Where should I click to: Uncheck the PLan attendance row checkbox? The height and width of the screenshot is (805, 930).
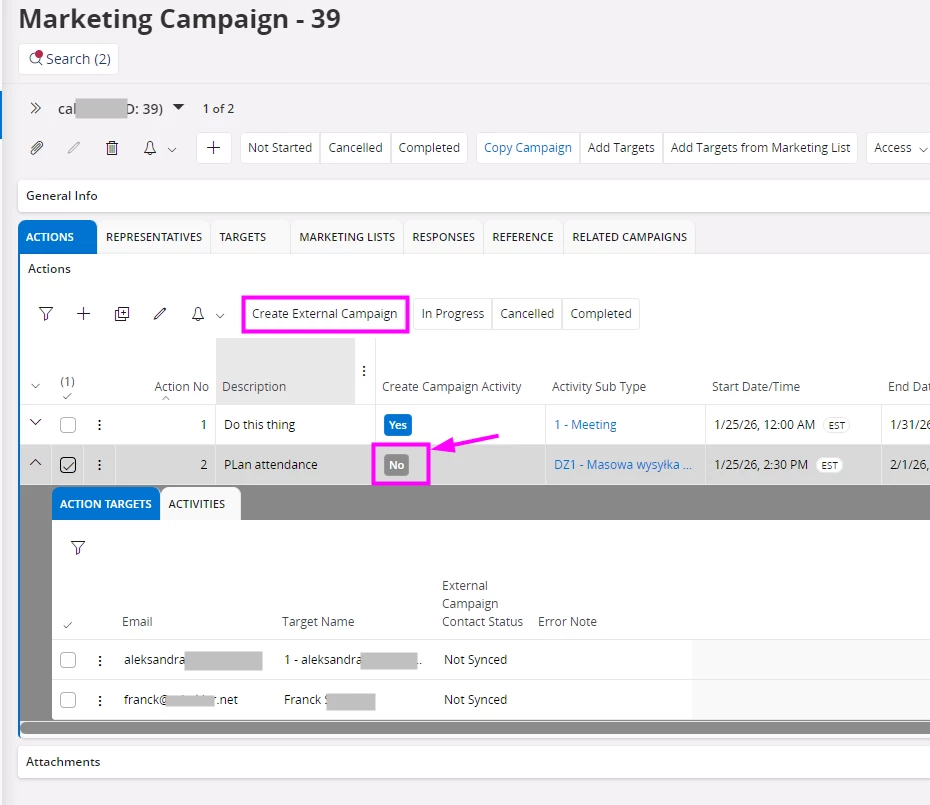pyautogui.click(x=68, y=465)
